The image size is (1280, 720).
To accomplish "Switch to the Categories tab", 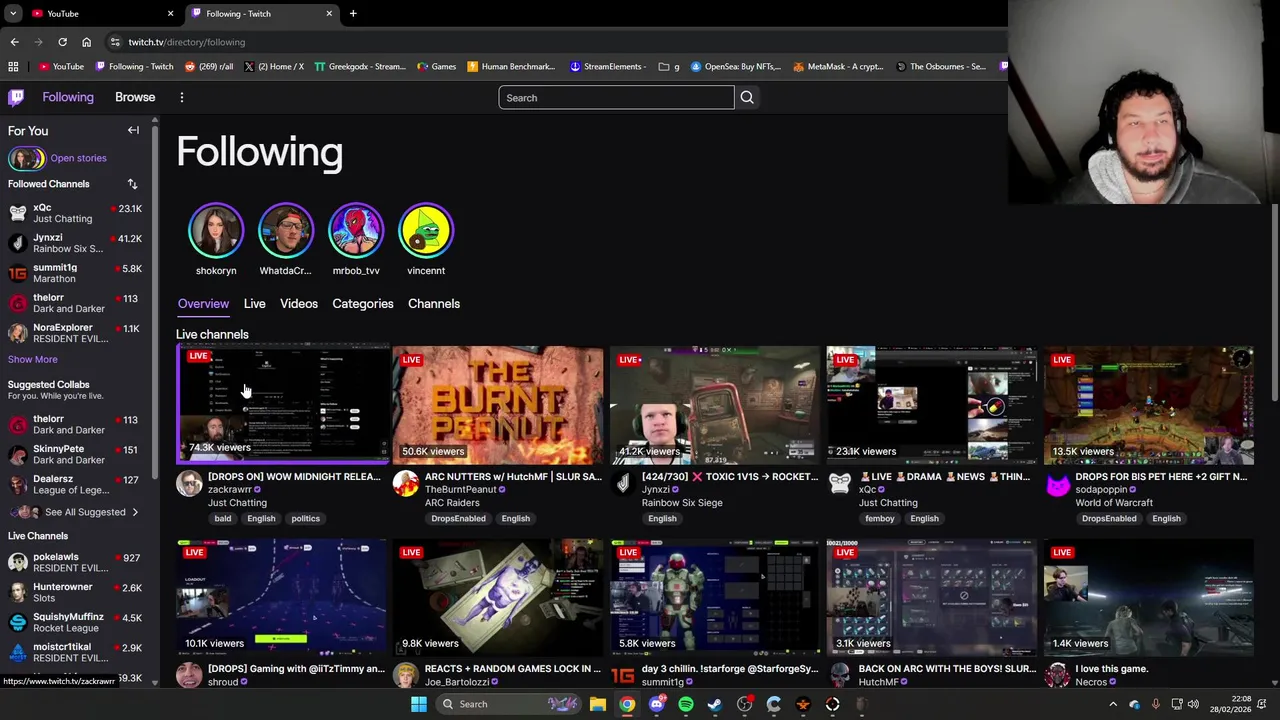I will coord(363,304).
